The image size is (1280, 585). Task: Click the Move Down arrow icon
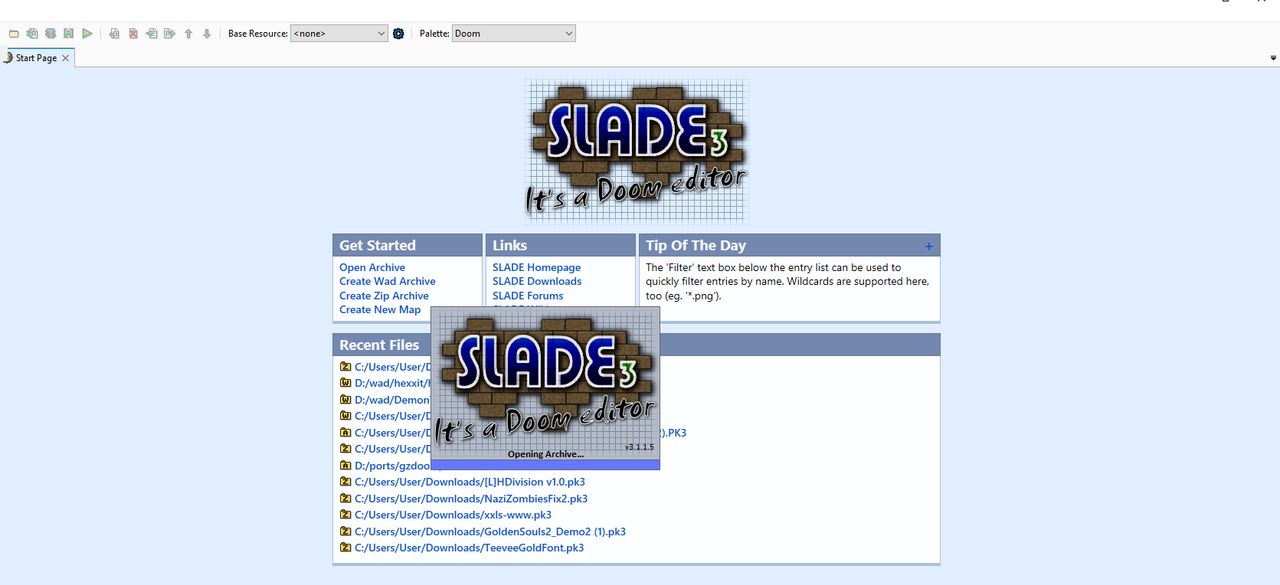207,33
